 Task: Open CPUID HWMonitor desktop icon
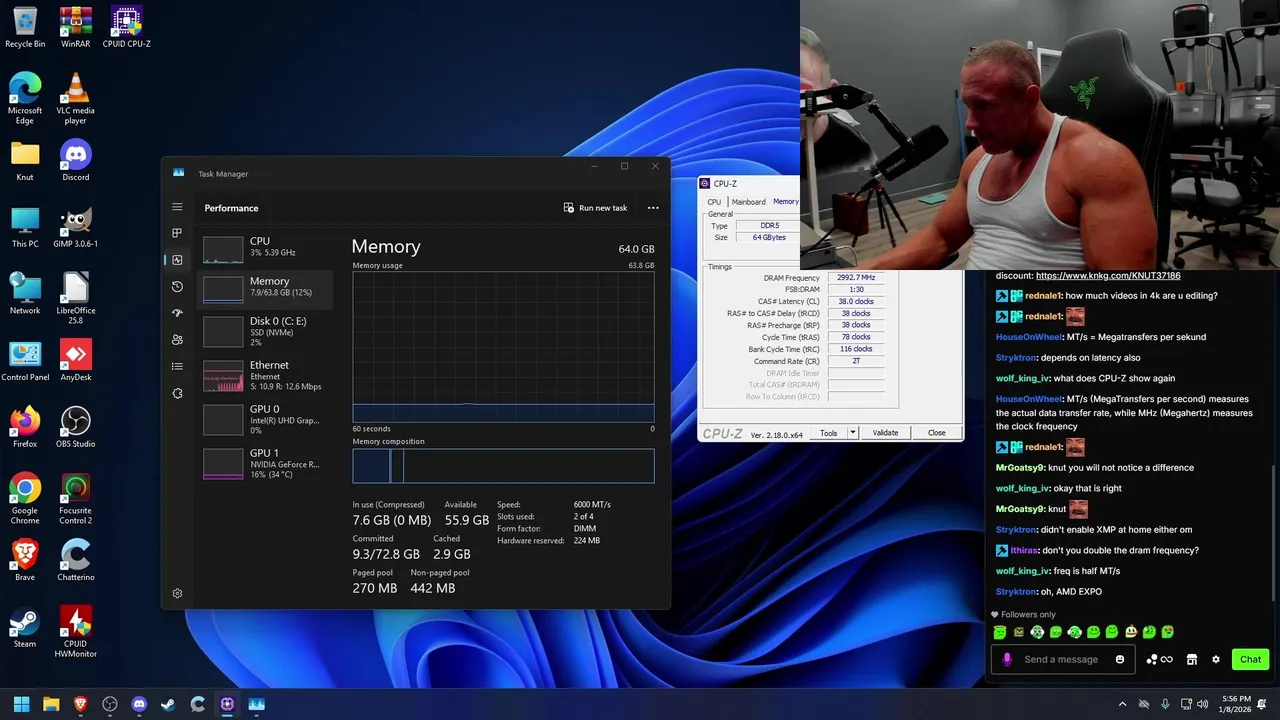75,631
